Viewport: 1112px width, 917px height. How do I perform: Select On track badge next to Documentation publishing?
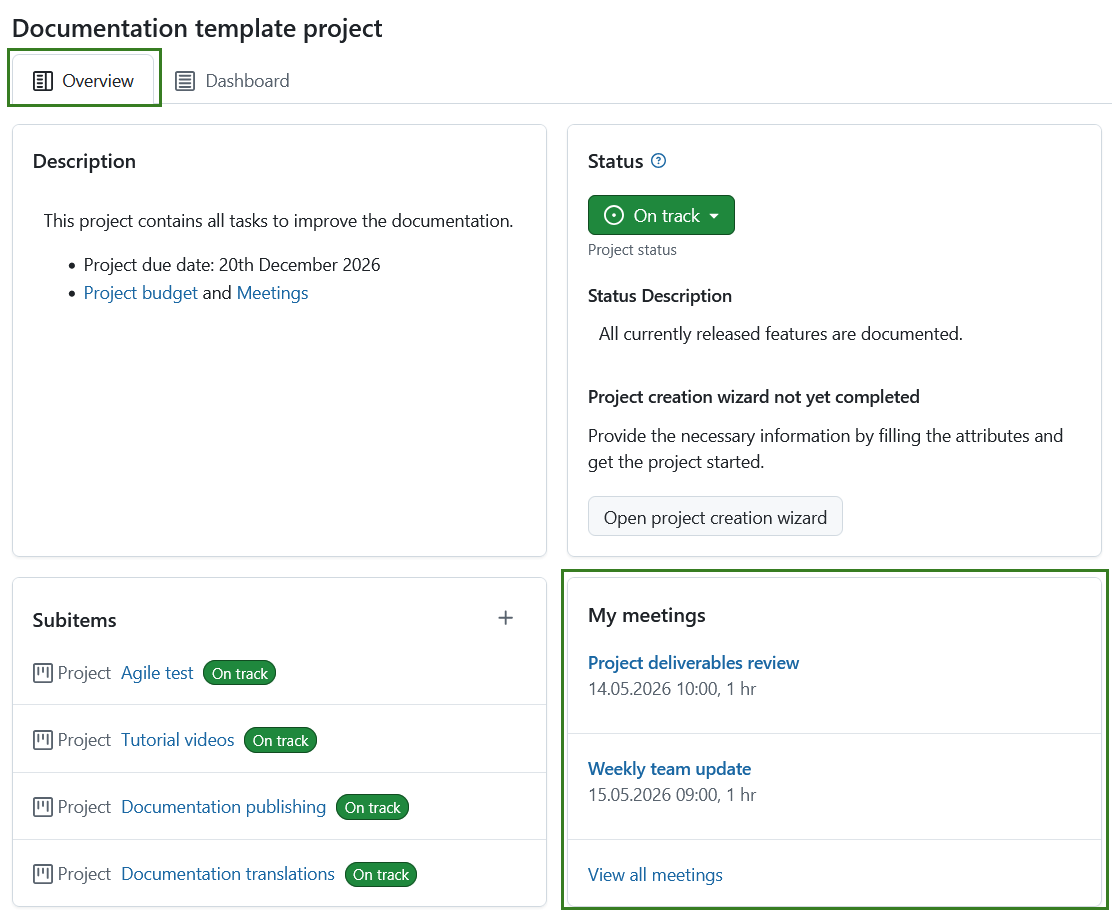tap(372, 807)
